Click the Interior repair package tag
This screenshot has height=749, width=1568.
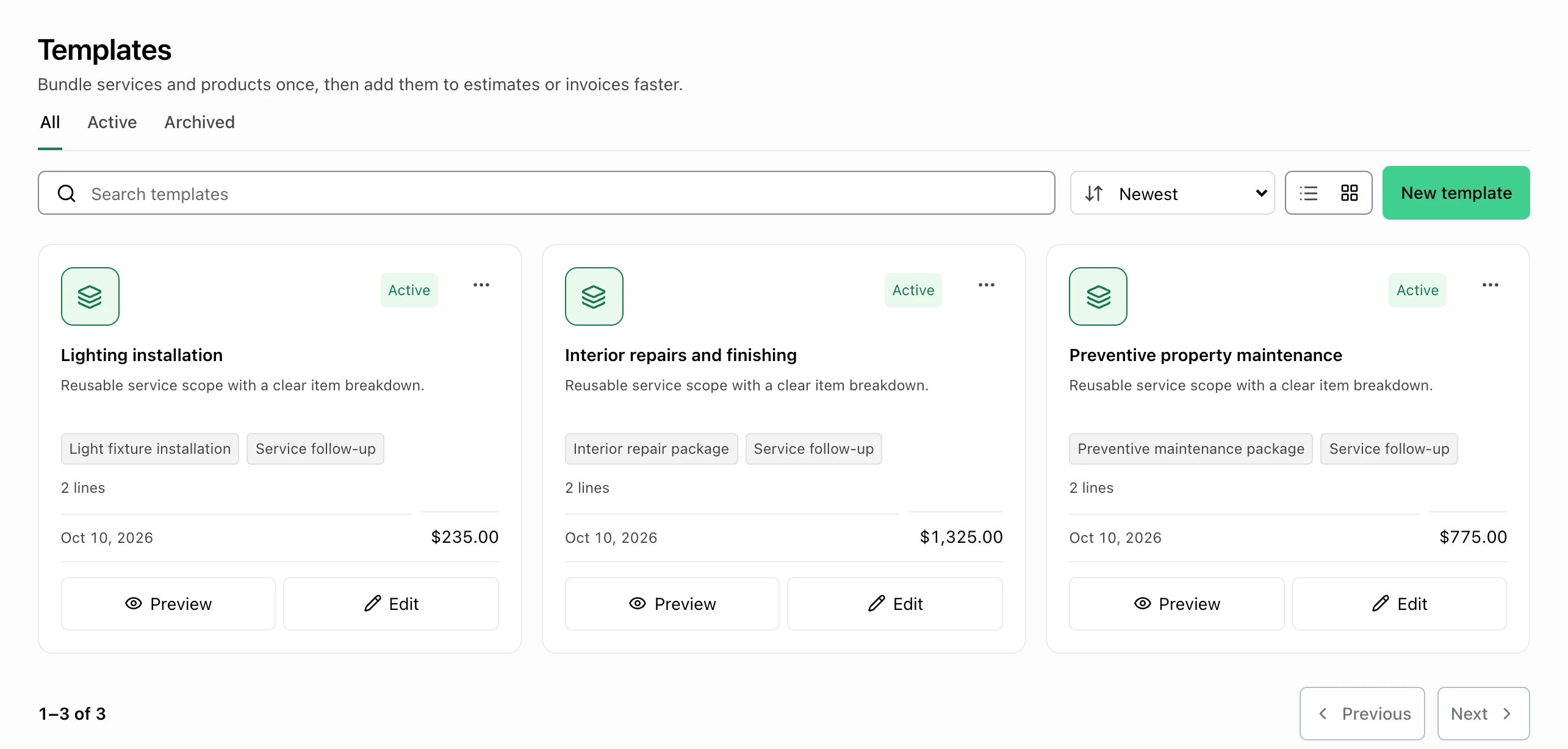click(652, 449)
